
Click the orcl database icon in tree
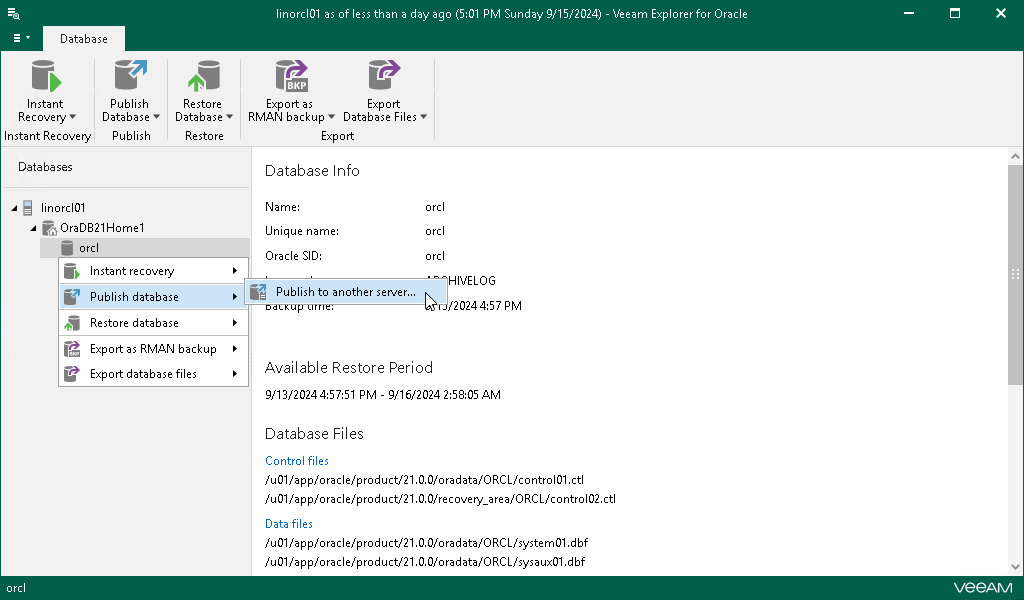point(67,248)
